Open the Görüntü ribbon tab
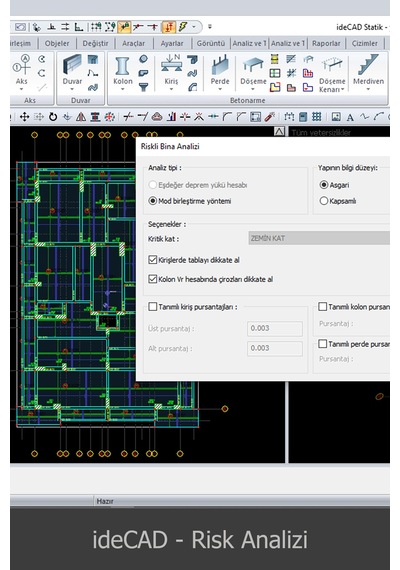The width and height of the screenshot is (400, 570). (211, 43)
